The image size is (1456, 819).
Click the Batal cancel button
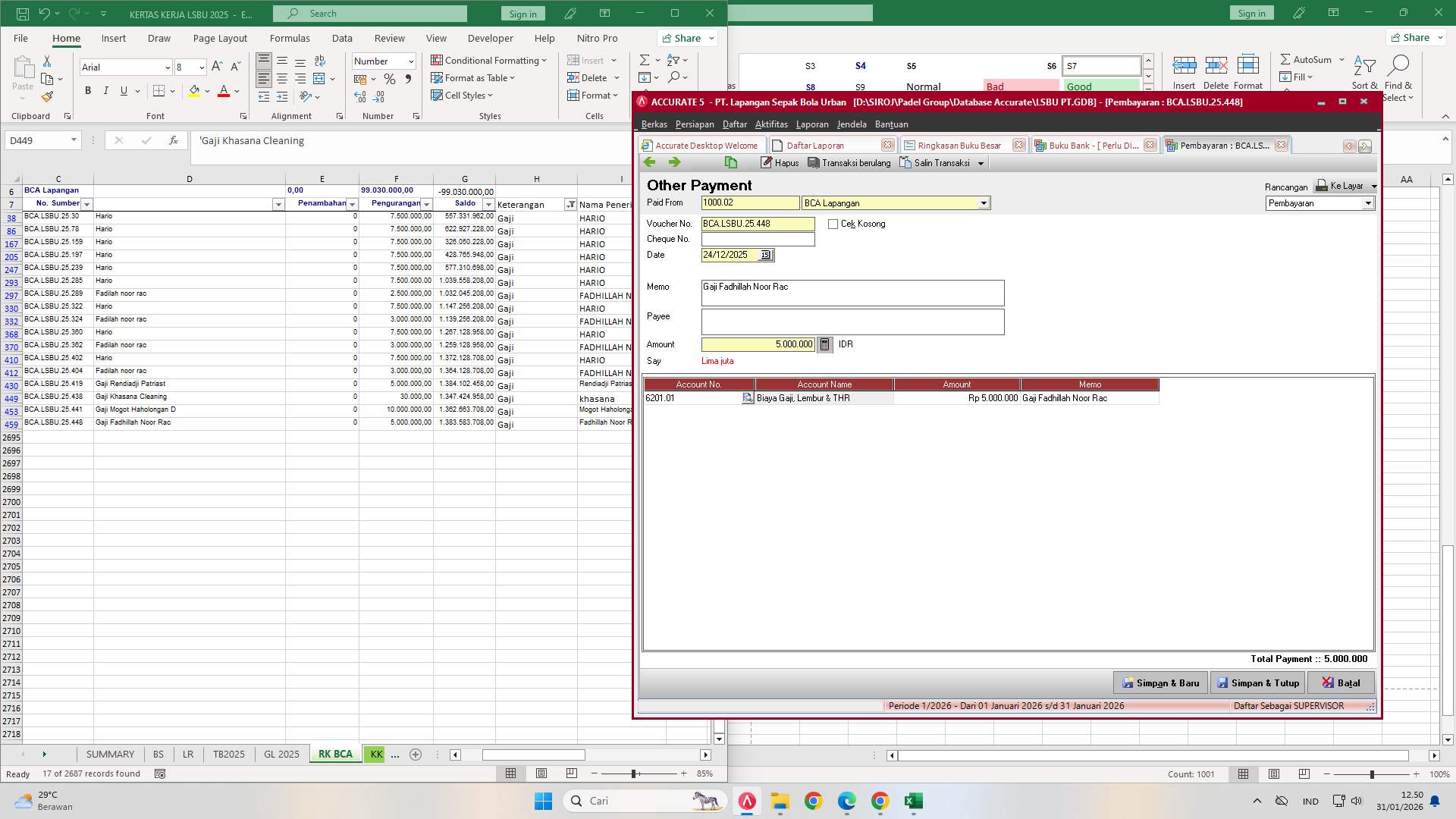(x=1341, y=683)
